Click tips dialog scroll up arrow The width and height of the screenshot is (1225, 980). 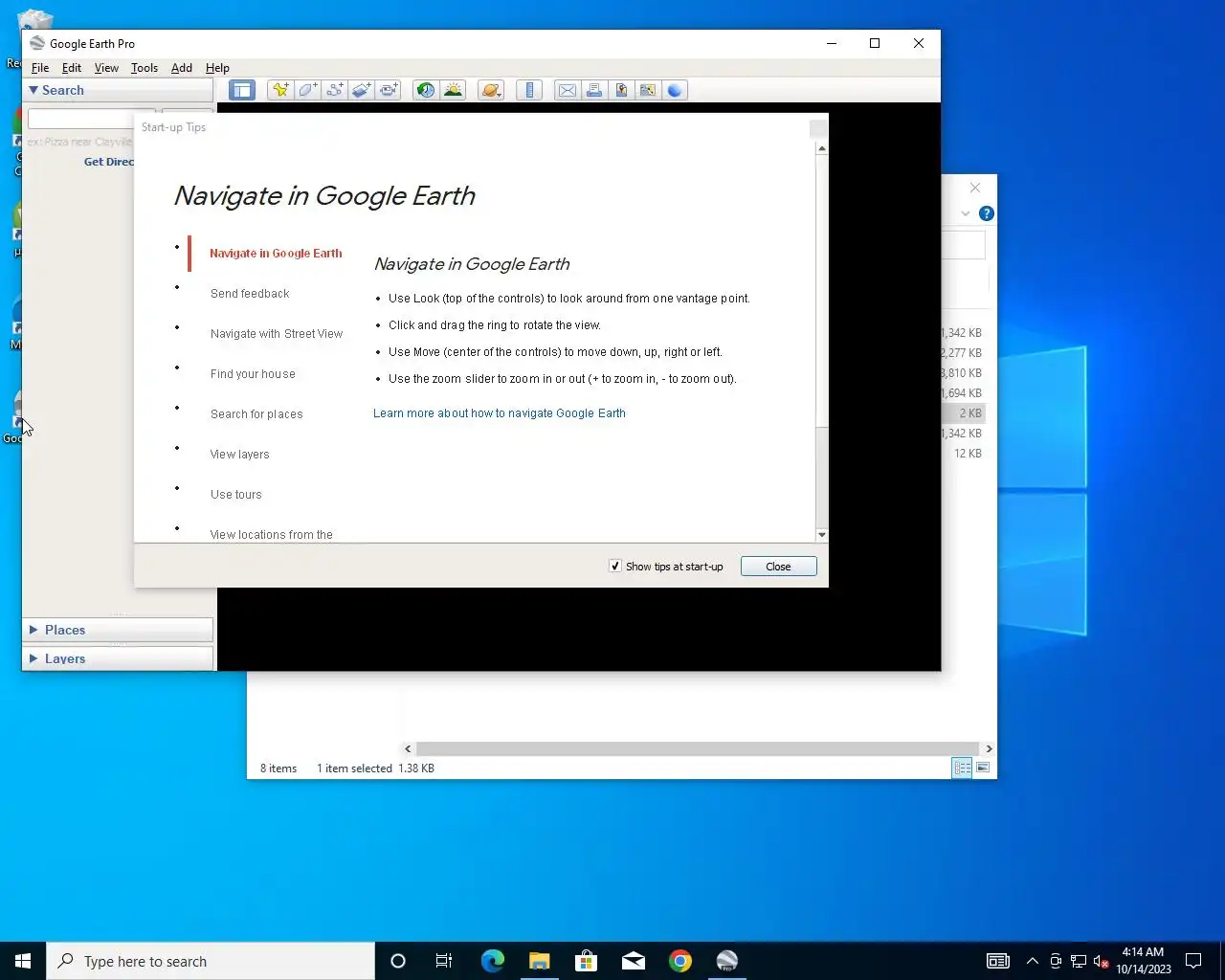pos(821,149)
